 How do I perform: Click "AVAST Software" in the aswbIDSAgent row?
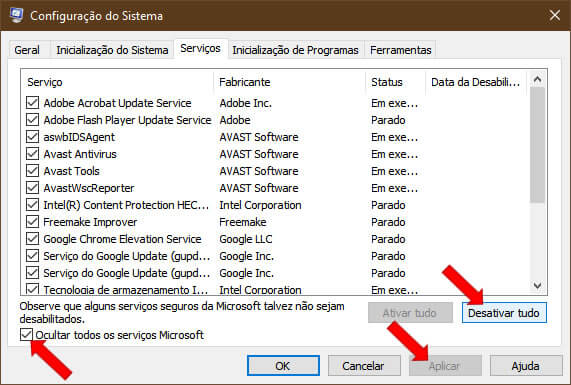click(x=259, y=137)
